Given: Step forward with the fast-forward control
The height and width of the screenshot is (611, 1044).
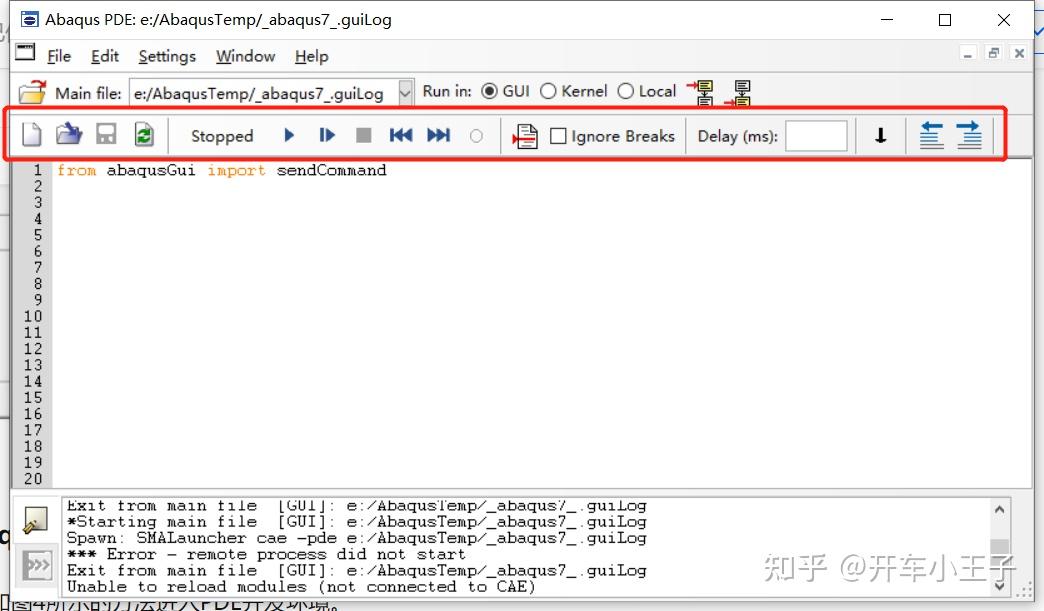Looking at the screenshot, I should coord(439,135).
